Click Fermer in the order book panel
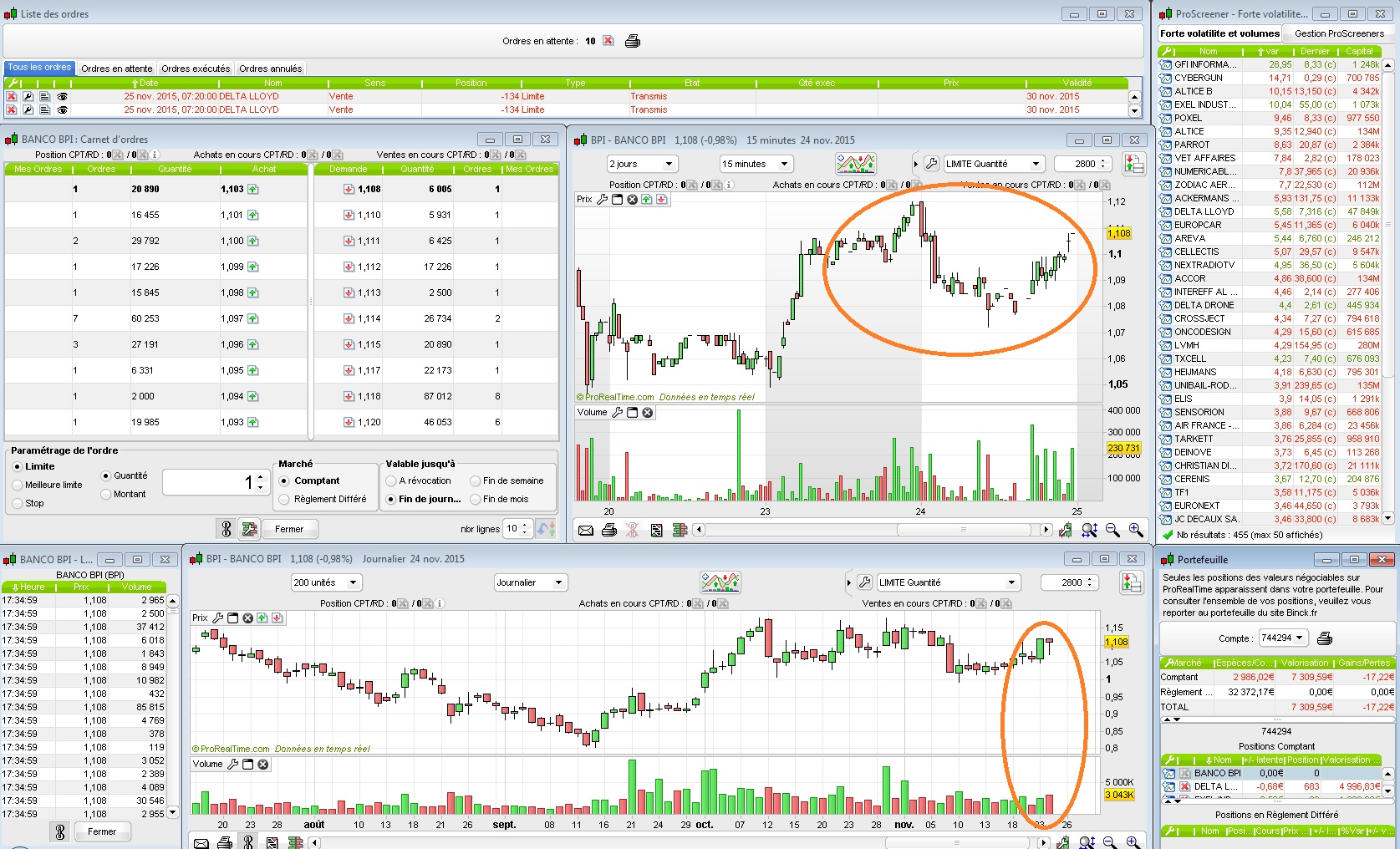1400x849 pixels. (289, 529)
